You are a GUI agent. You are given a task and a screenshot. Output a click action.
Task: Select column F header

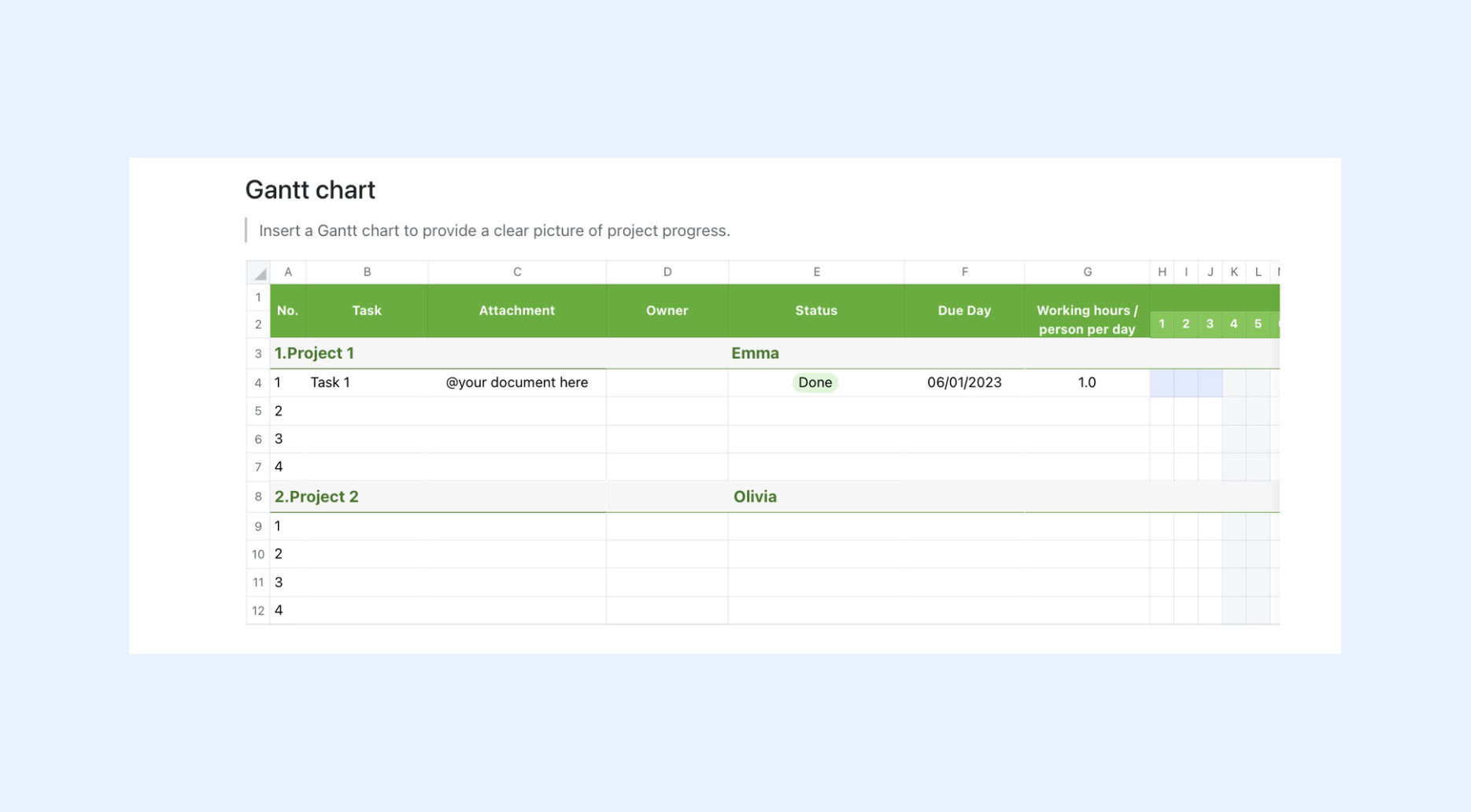[x=964, y=272]
